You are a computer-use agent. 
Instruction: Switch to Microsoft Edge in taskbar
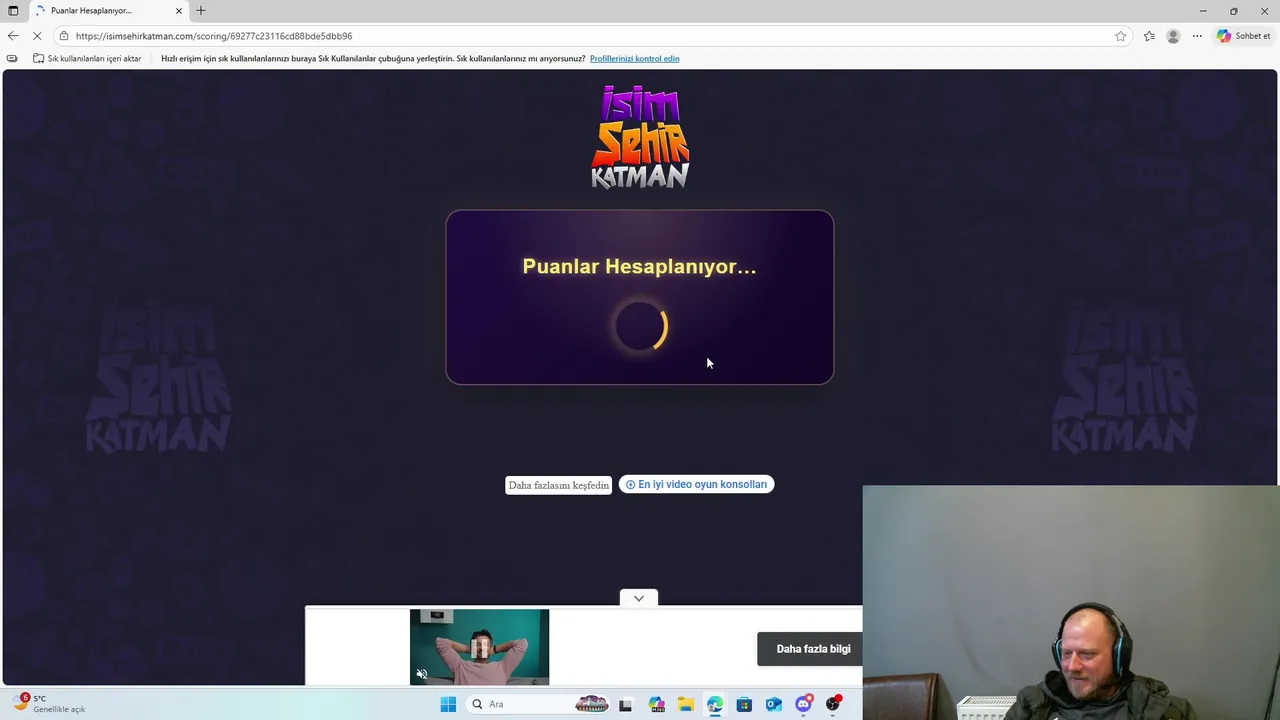pyautogui.click(x=715, y=704)
